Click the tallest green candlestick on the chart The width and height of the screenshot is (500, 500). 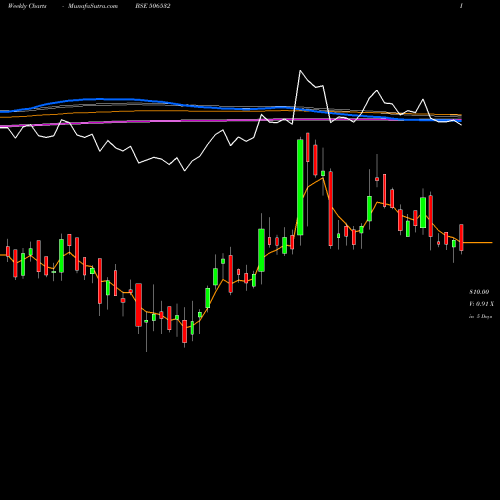300,187
